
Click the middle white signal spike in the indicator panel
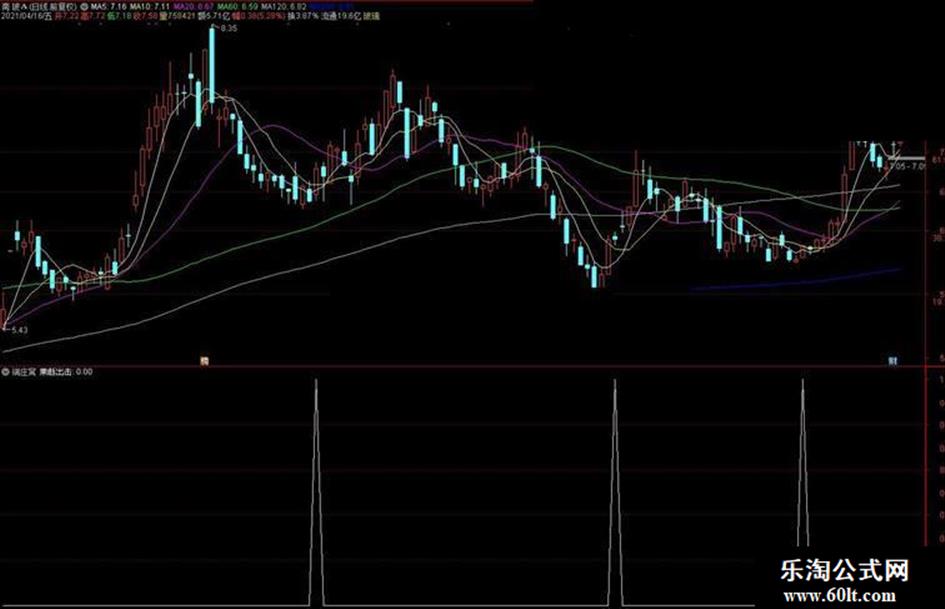coord(615,491)
